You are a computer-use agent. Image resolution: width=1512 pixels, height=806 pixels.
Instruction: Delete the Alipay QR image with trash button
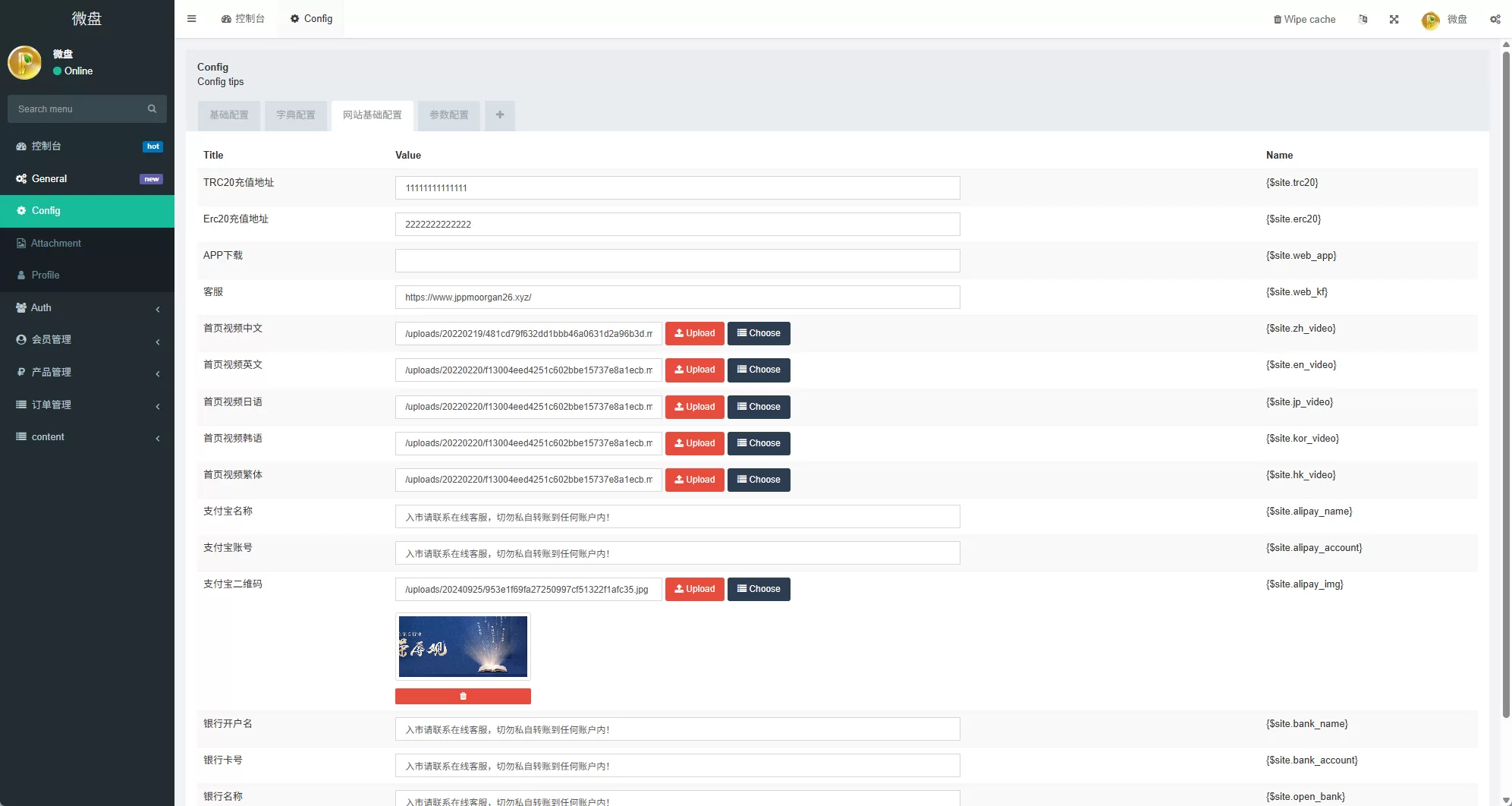click(x=463, y=696)
